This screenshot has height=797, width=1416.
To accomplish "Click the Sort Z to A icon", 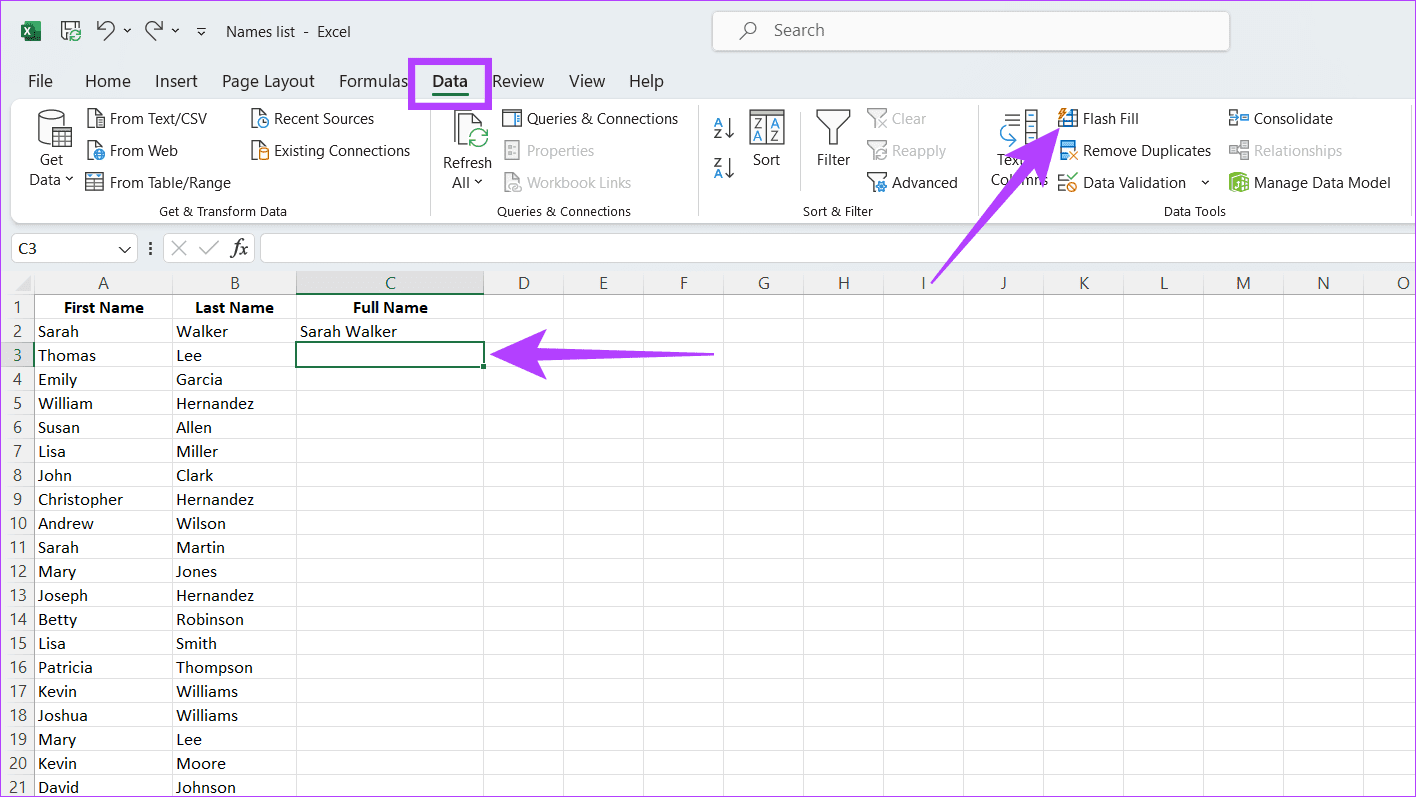I will [x=724, y=167].
